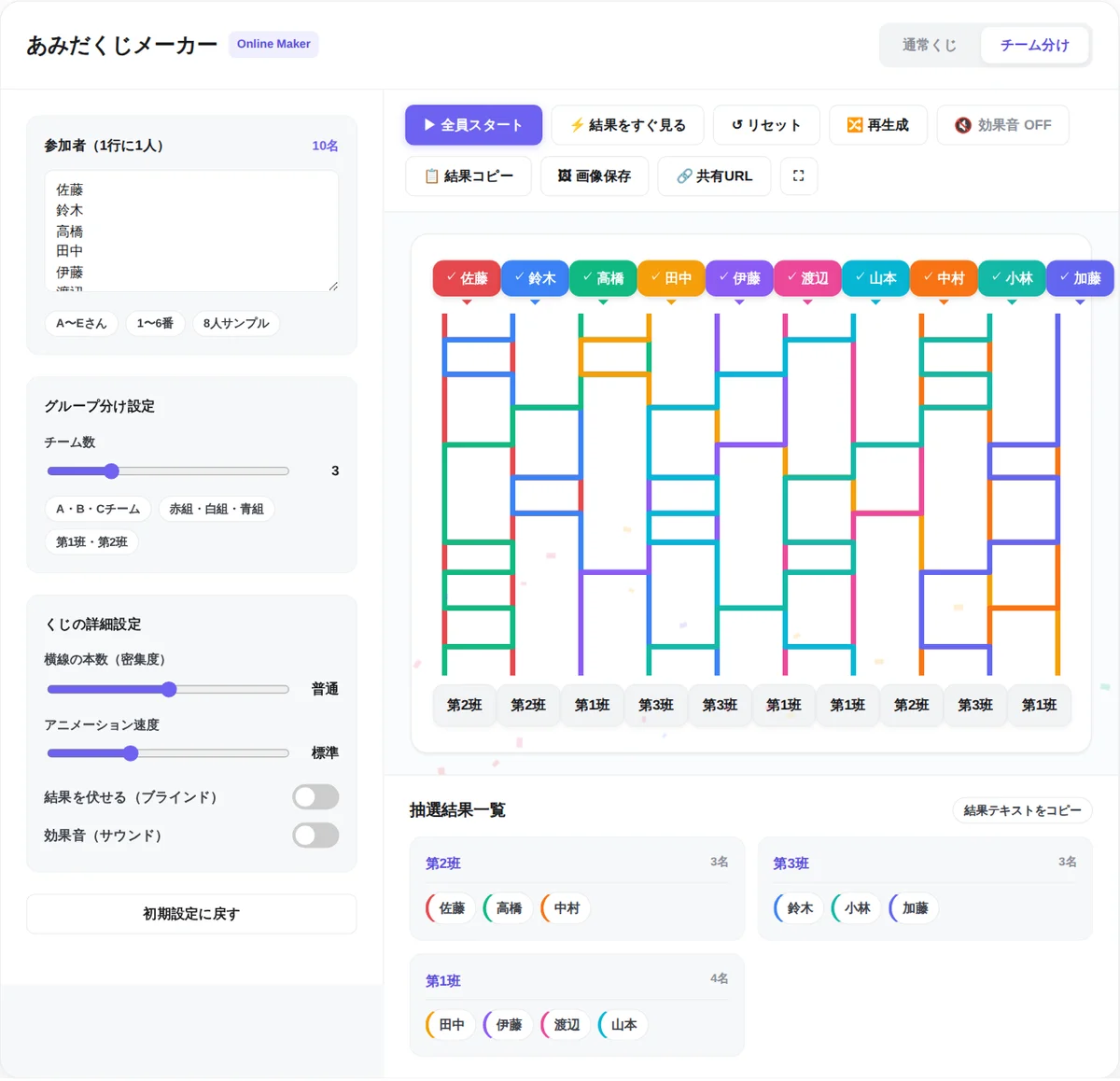Click the 高橋 player chip
The width and height of the screenshot is (1120, 1081).
(603, 278)
